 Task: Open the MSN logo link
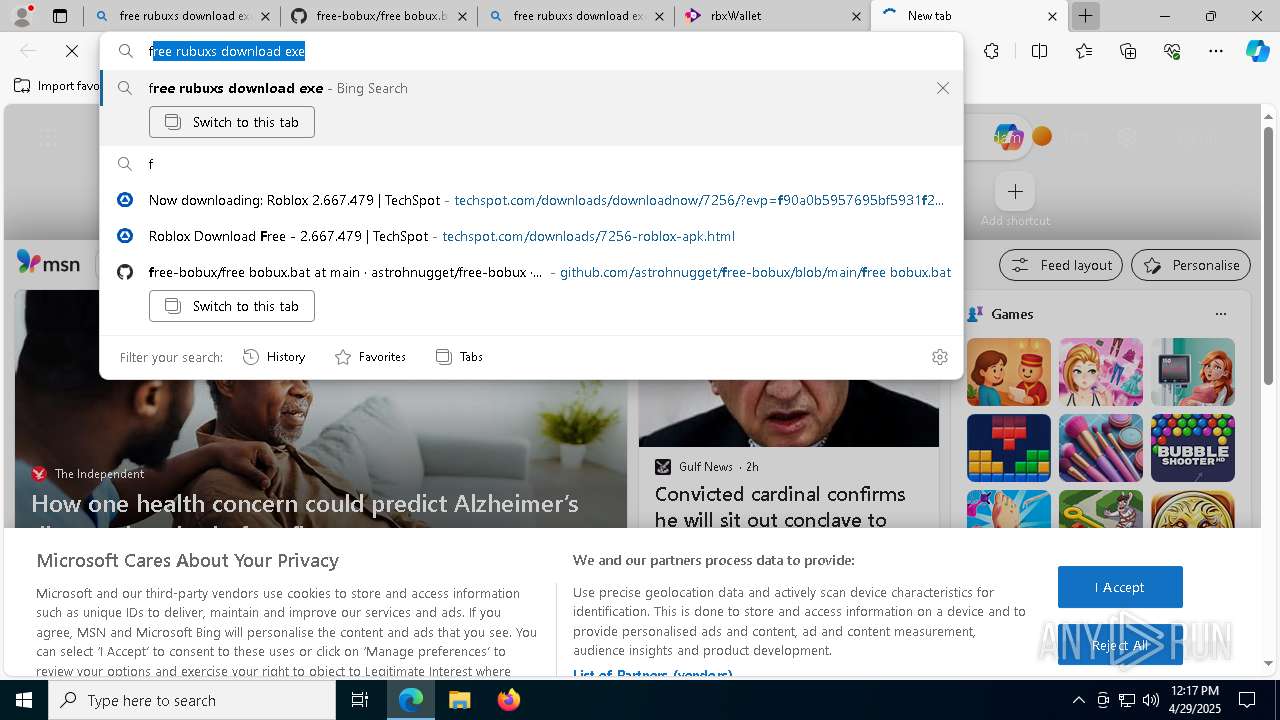pyautogui.click(x=48, y=264)
